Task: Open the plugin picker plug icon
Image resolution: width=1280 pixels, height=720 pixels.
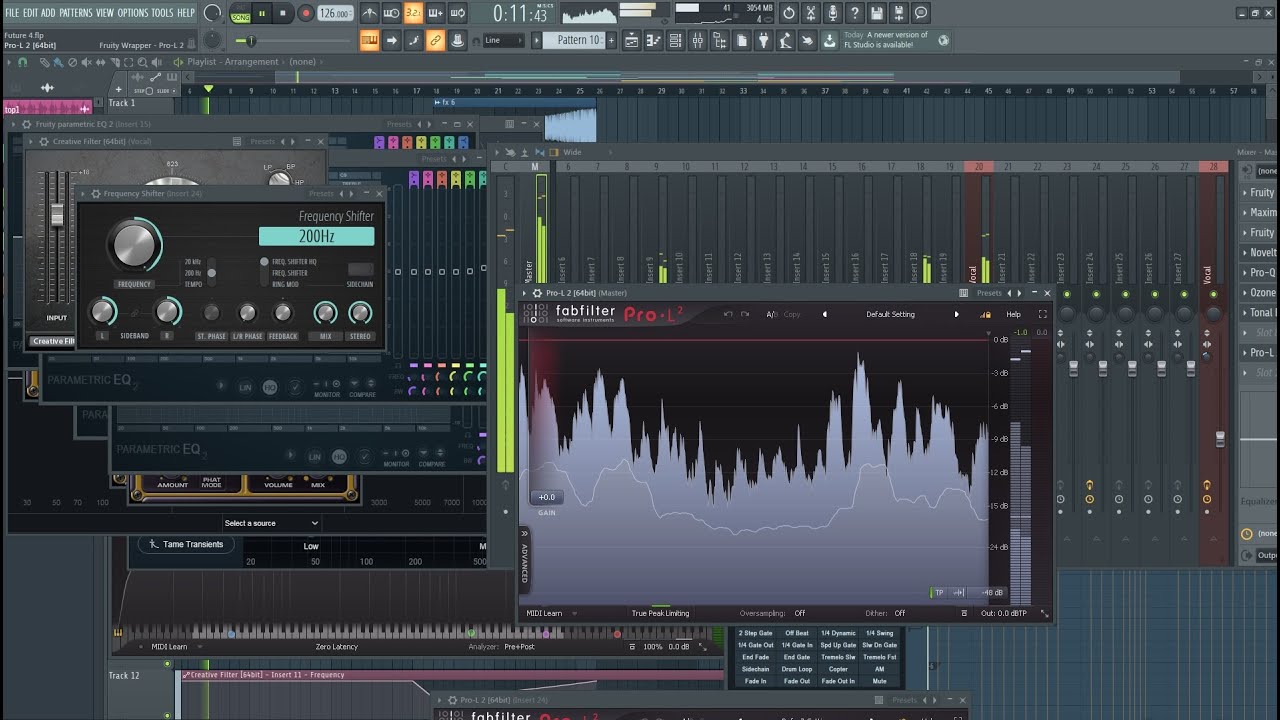Action: tap(764, 41)
